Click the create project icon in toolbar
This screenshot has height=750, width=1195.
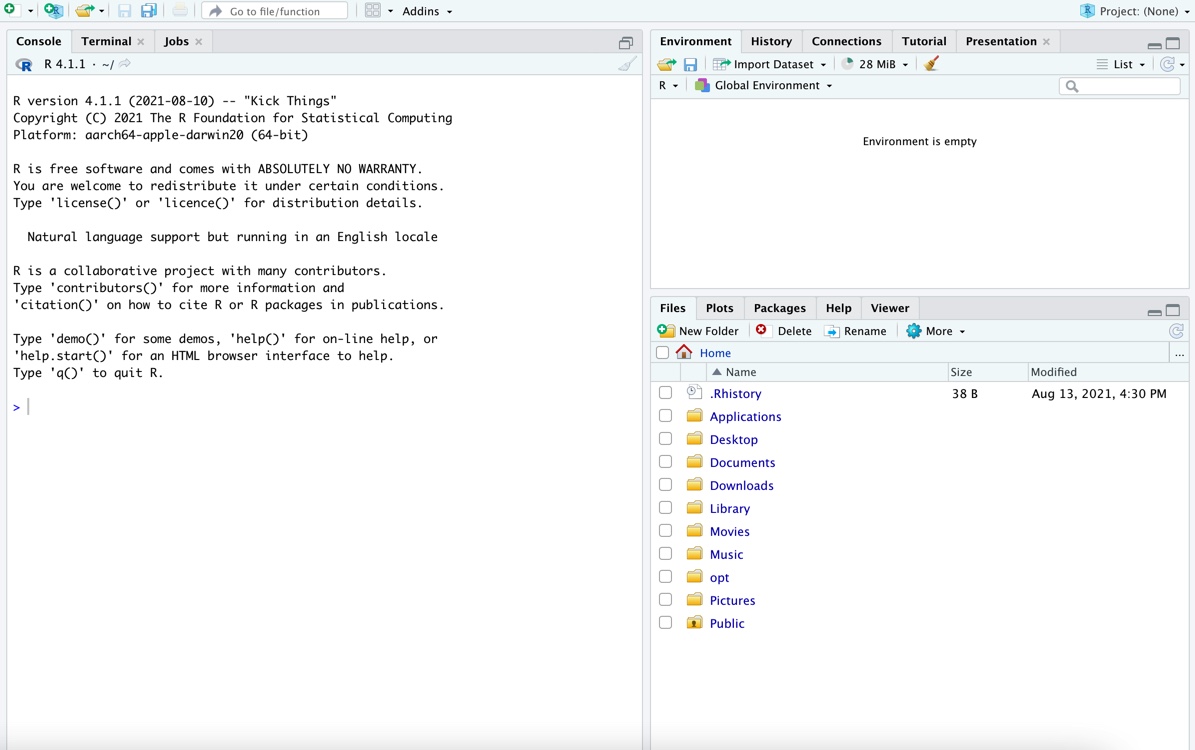pyautogui.click(x=53, y=11)
